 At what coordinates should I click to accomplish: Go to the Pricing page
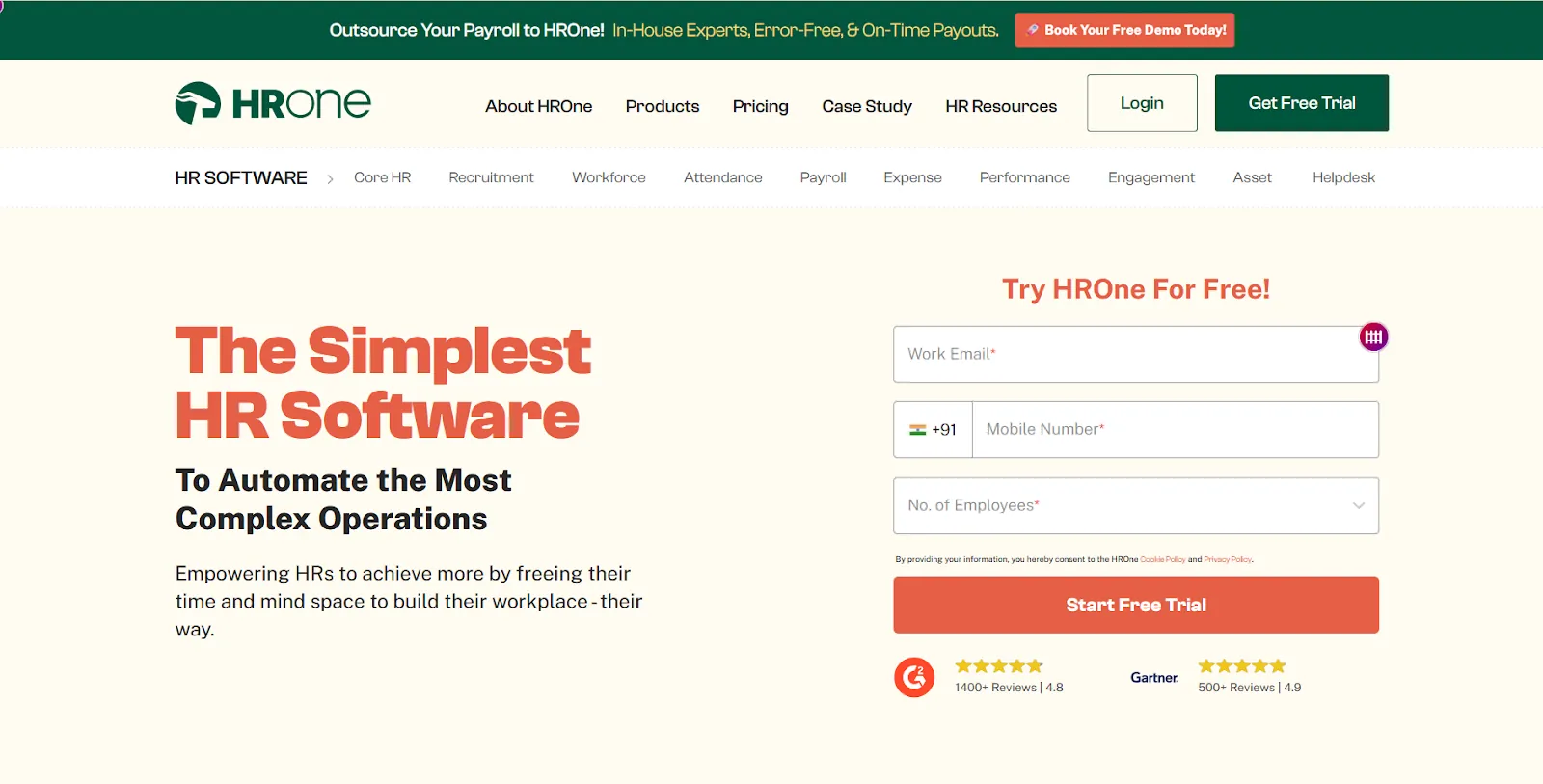[761, 106]
